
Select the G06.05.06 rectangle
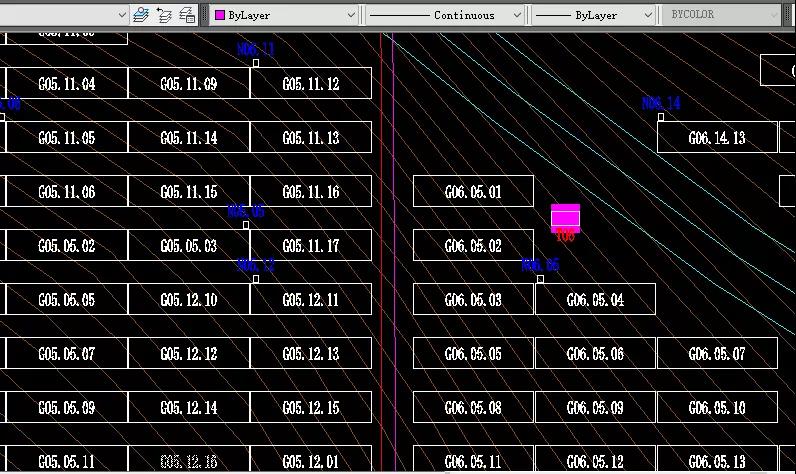(x=595, y=353)
